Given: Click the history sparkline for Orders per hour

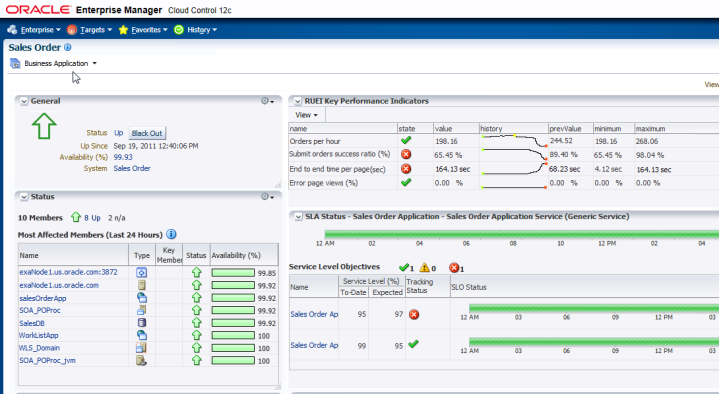Looking at the screenshot, I should (x=514, y=141).
